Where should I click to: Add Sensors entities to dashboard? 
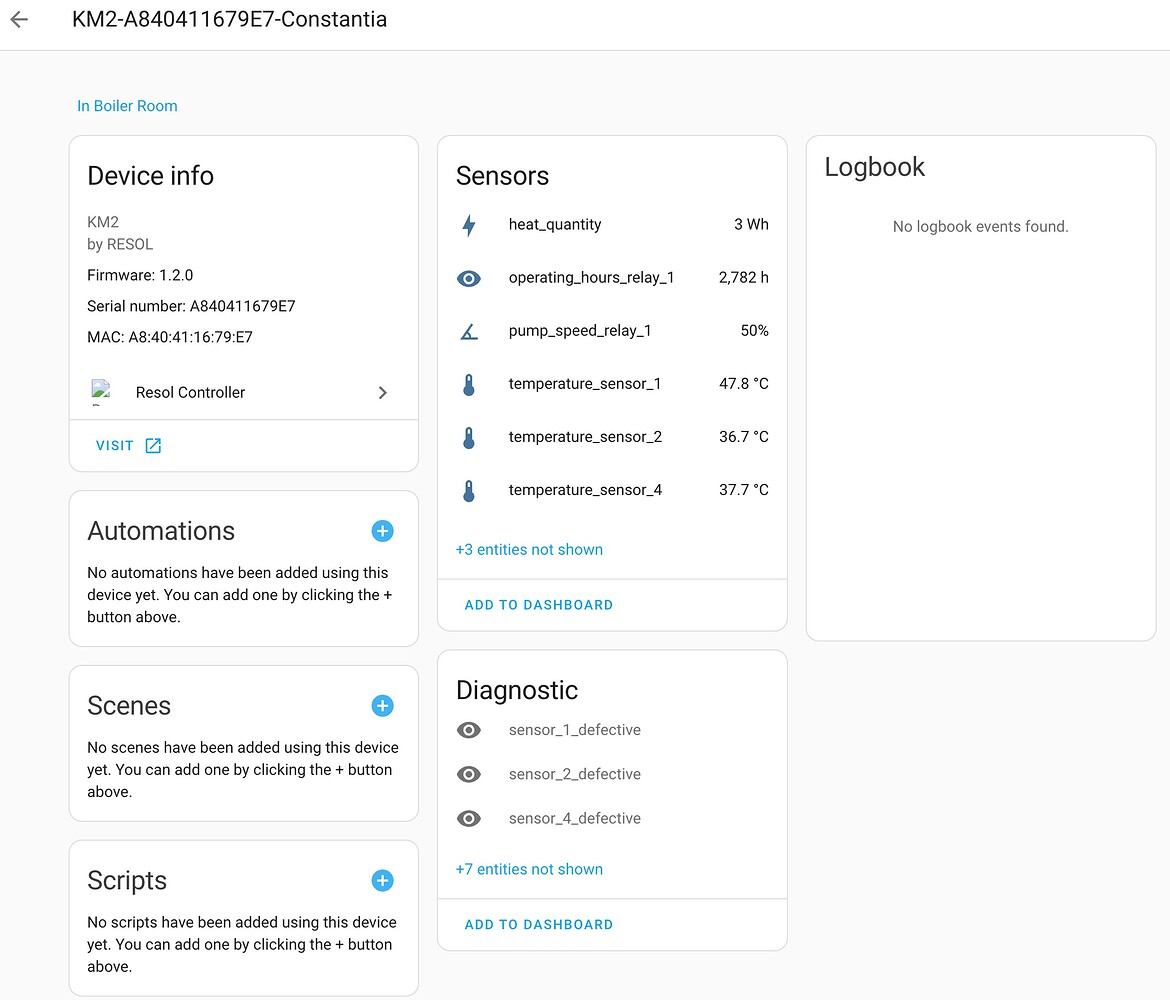coord(538,604)
